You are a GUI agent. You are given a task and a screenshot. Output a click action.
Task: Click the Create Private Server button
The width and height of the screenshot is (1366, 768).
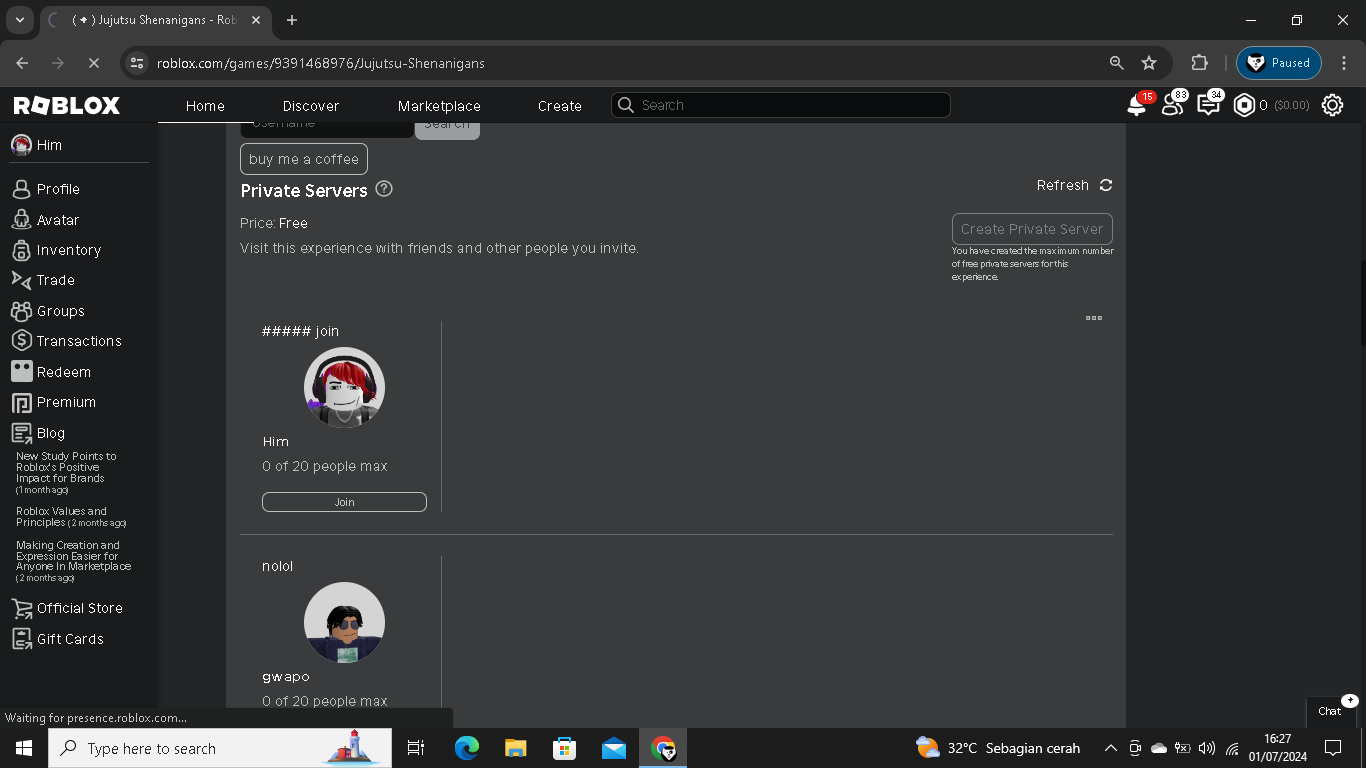coord(1032,229)
